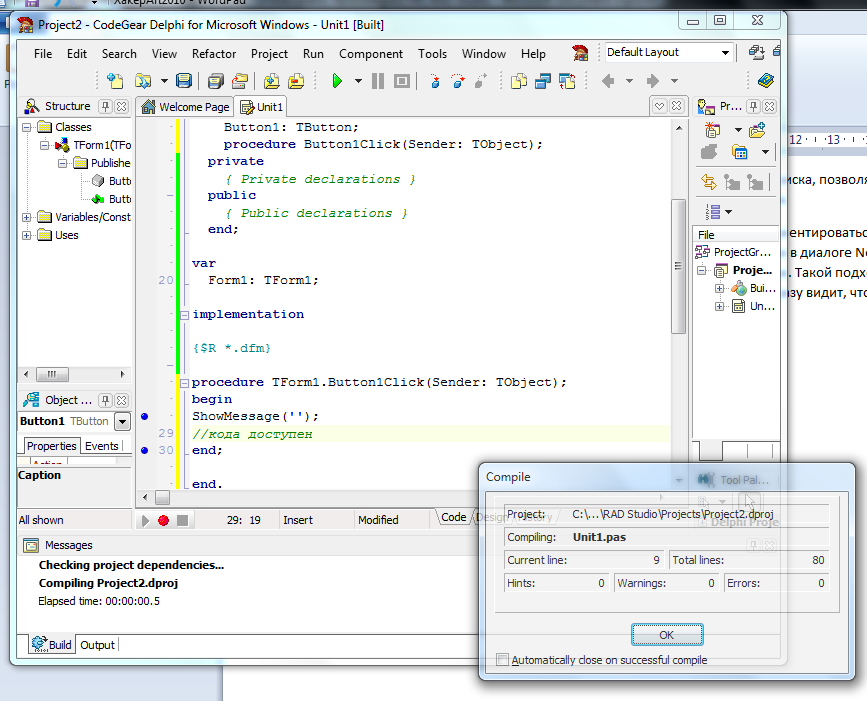The height and width of the screenshot is (701, 867).
Task: Start macro playback in status bar
Action: coord(145,520)
